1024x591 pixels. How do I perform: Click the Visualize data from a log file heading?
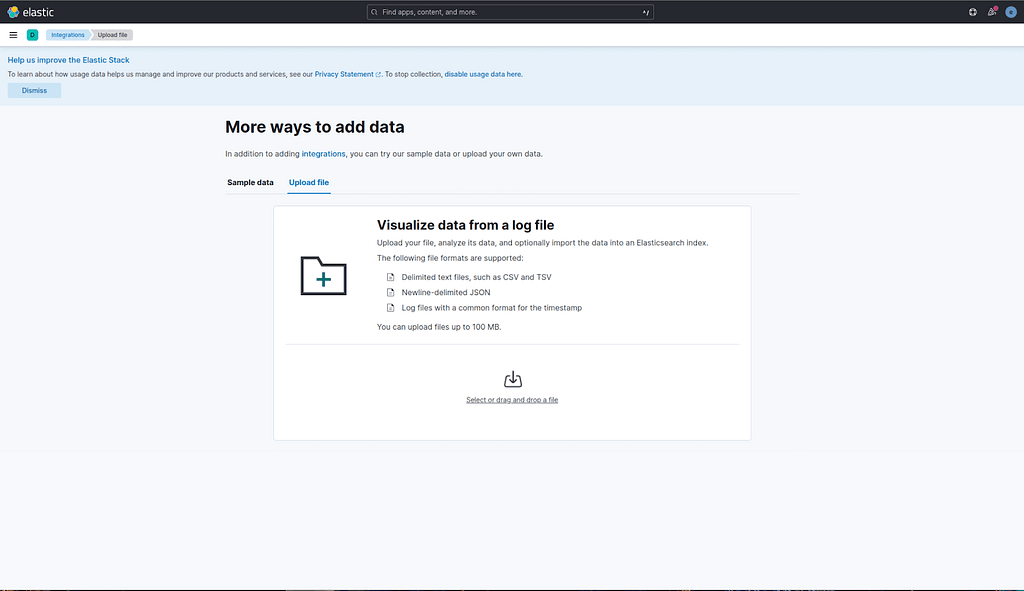466,225
